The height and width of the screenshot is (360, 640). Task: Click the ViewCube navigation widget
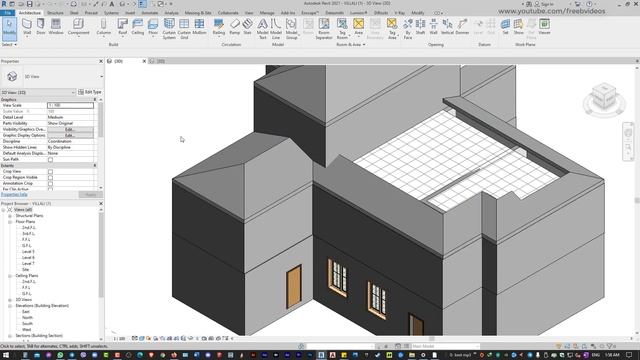604,99
